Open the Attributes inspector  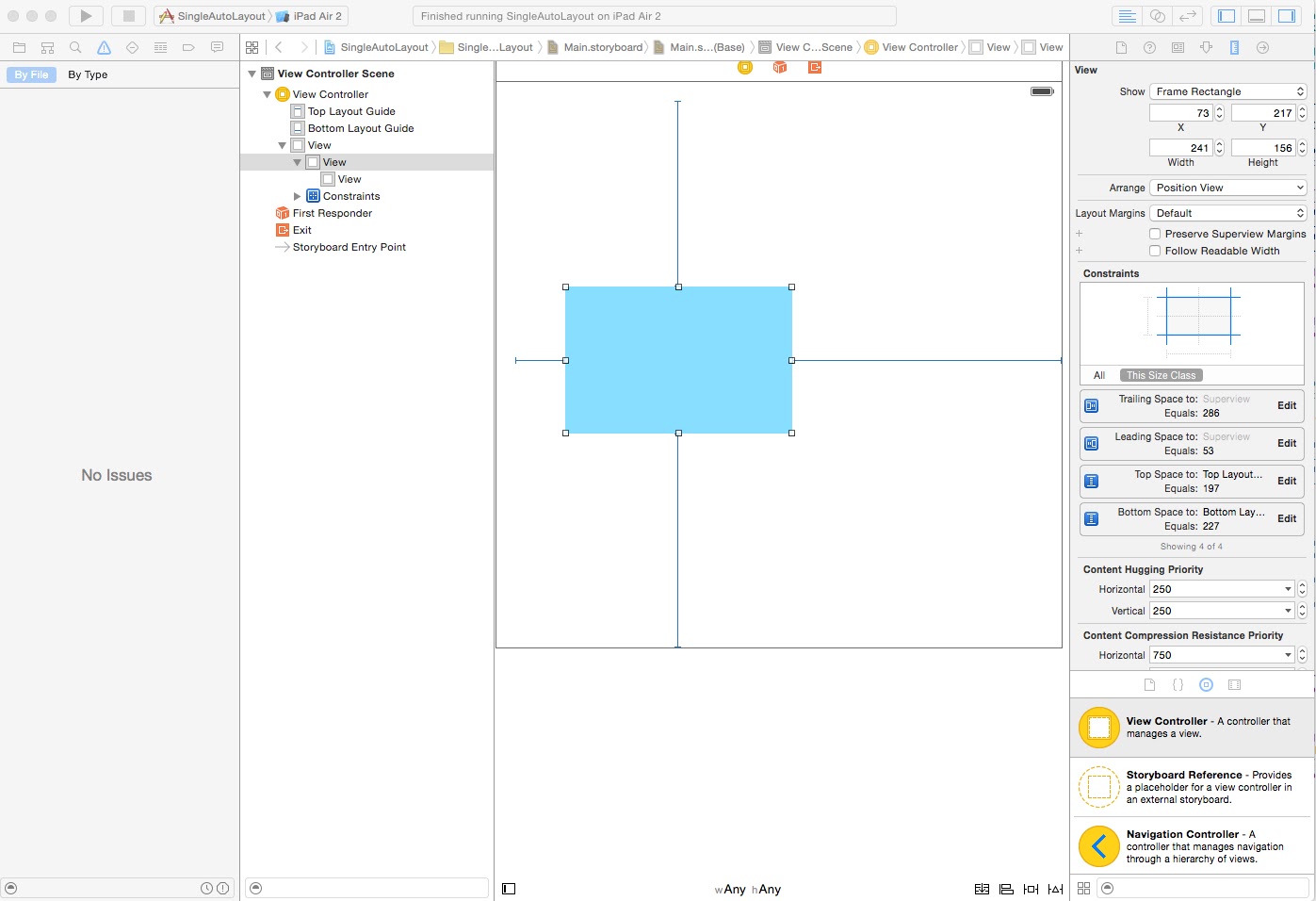[1206, 46]
